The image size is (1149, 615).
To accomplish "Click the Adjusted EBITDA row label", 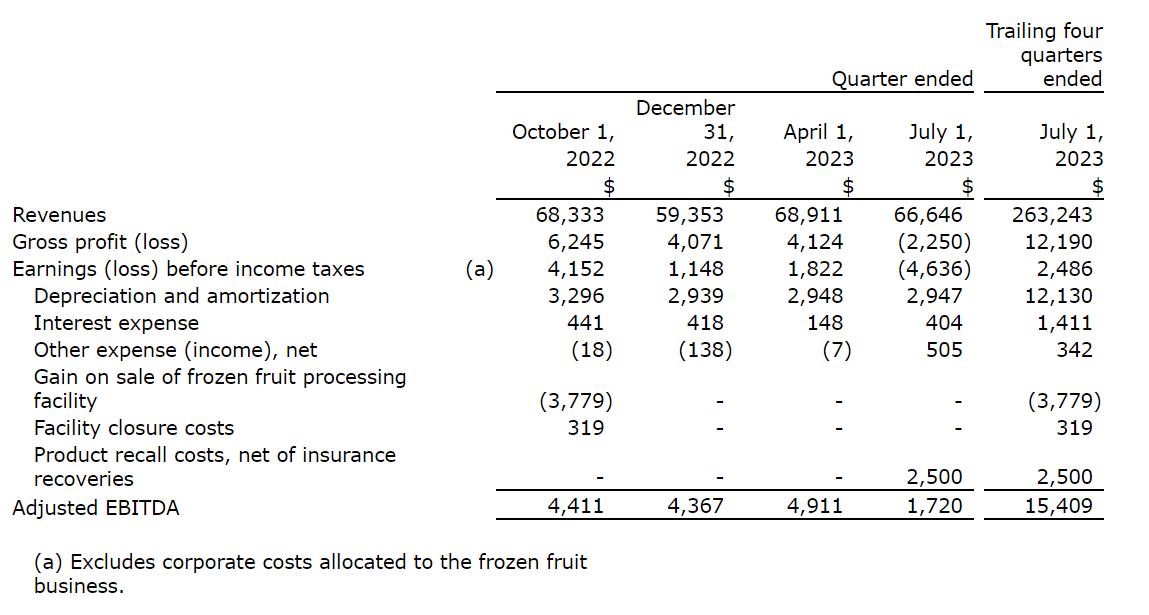I will click(x=95, y=508).
